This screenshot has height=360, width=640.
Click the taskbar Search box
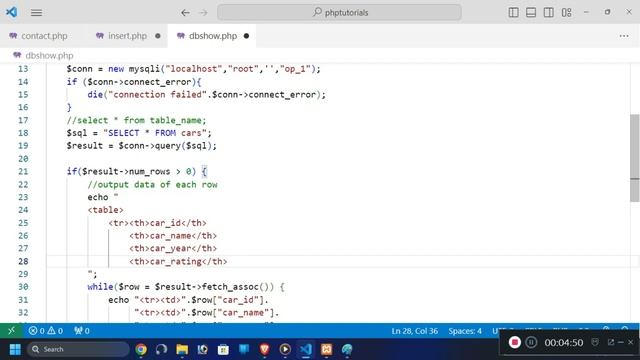[x=78, y=349]
